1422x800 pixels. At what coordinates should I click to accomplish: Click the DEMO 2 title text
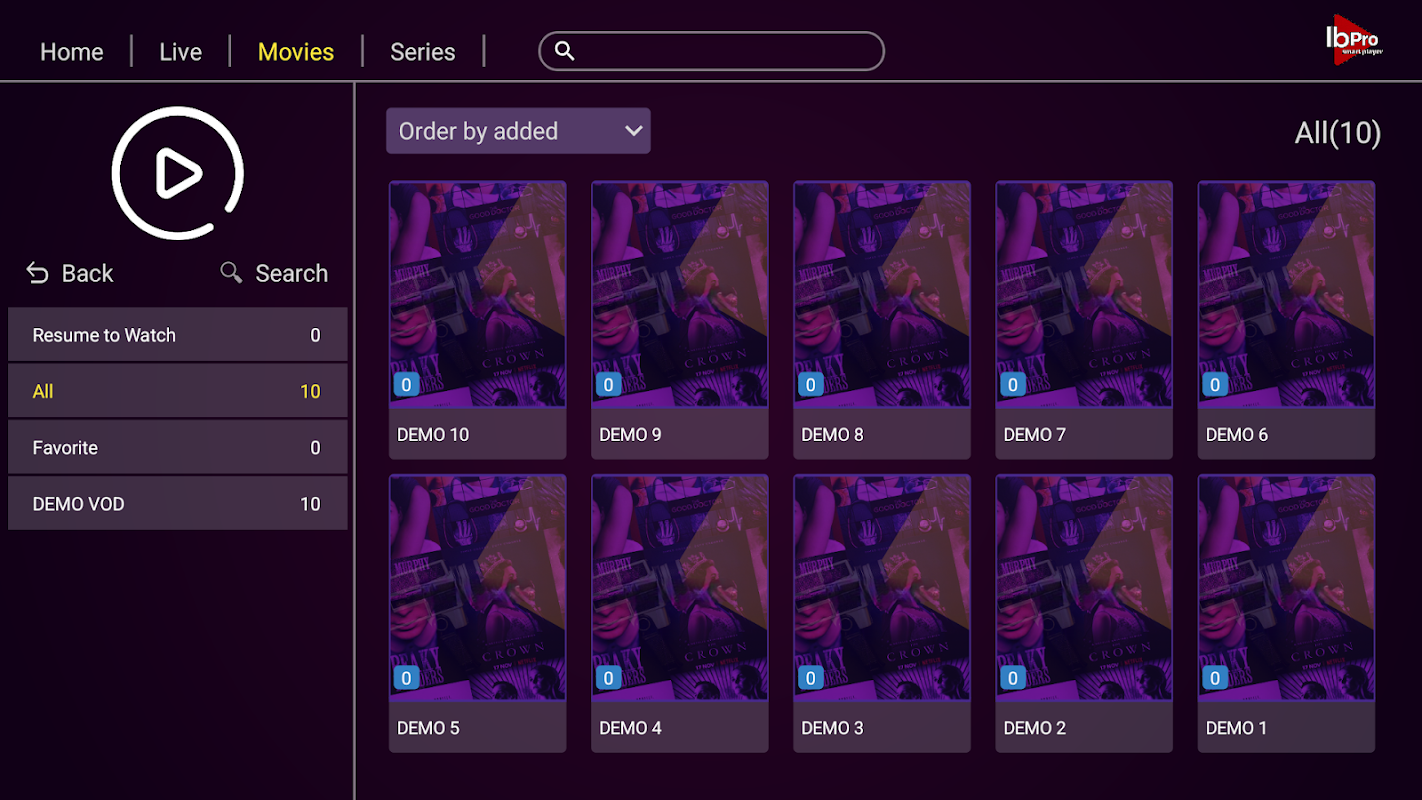1034,728
